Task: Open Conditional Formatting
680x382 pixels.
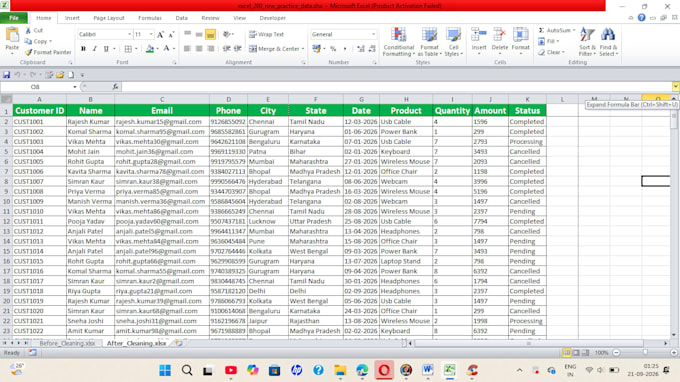Action: pos(399,42)
